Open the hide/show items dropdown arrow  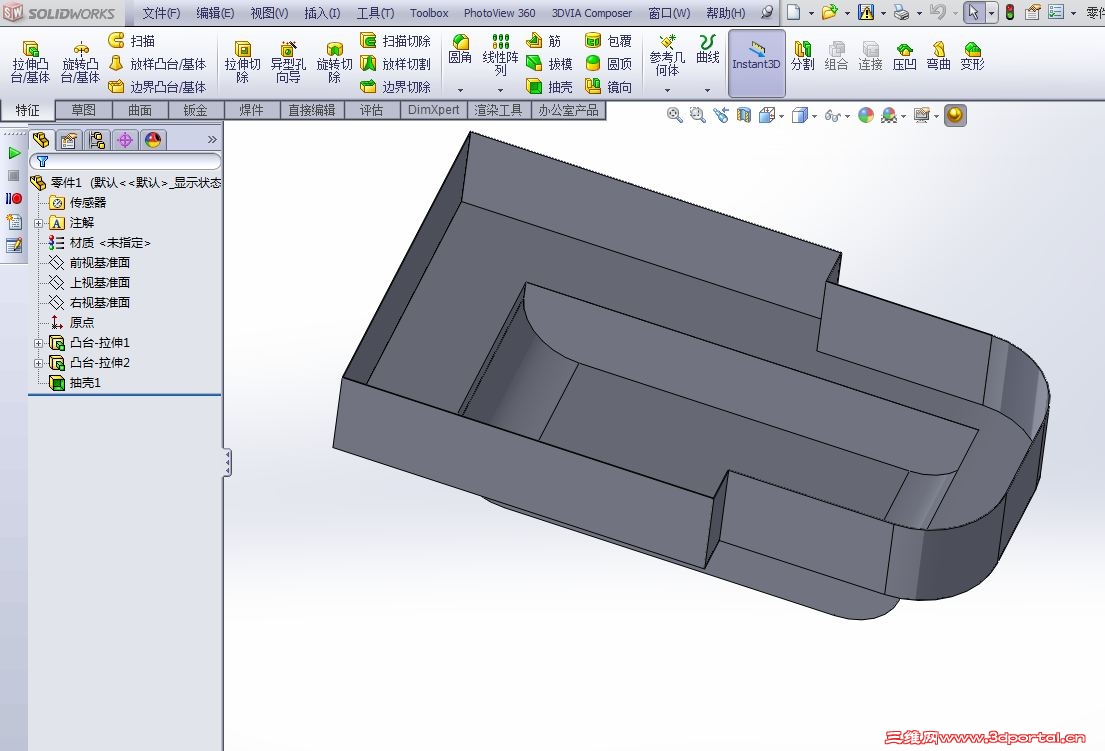click(x=847, y=116)
